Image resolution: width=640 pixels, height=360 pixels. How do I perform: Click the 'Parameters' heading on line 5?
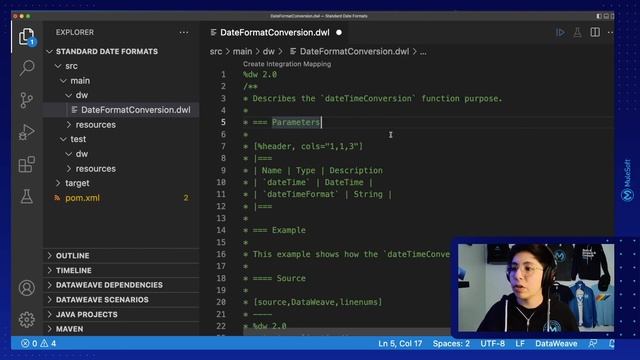pos(296,122)
